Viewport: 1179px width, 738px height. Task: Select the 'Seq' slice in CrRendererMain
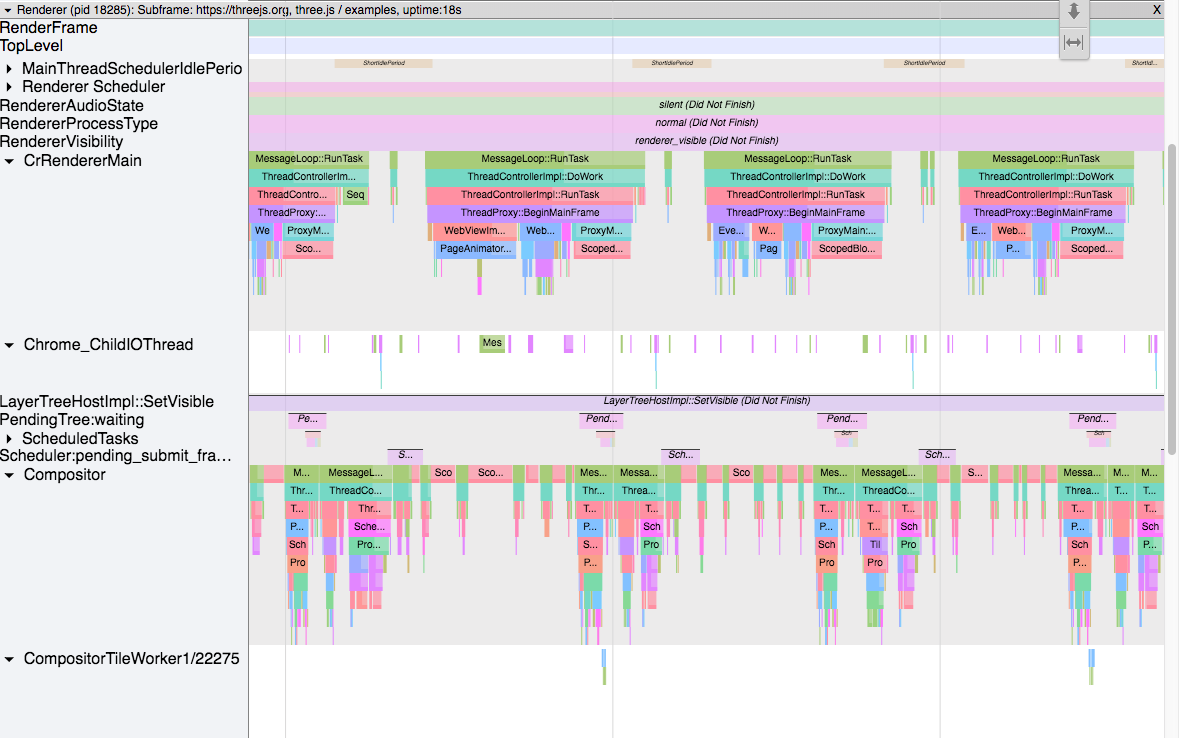tap(355, 195)
